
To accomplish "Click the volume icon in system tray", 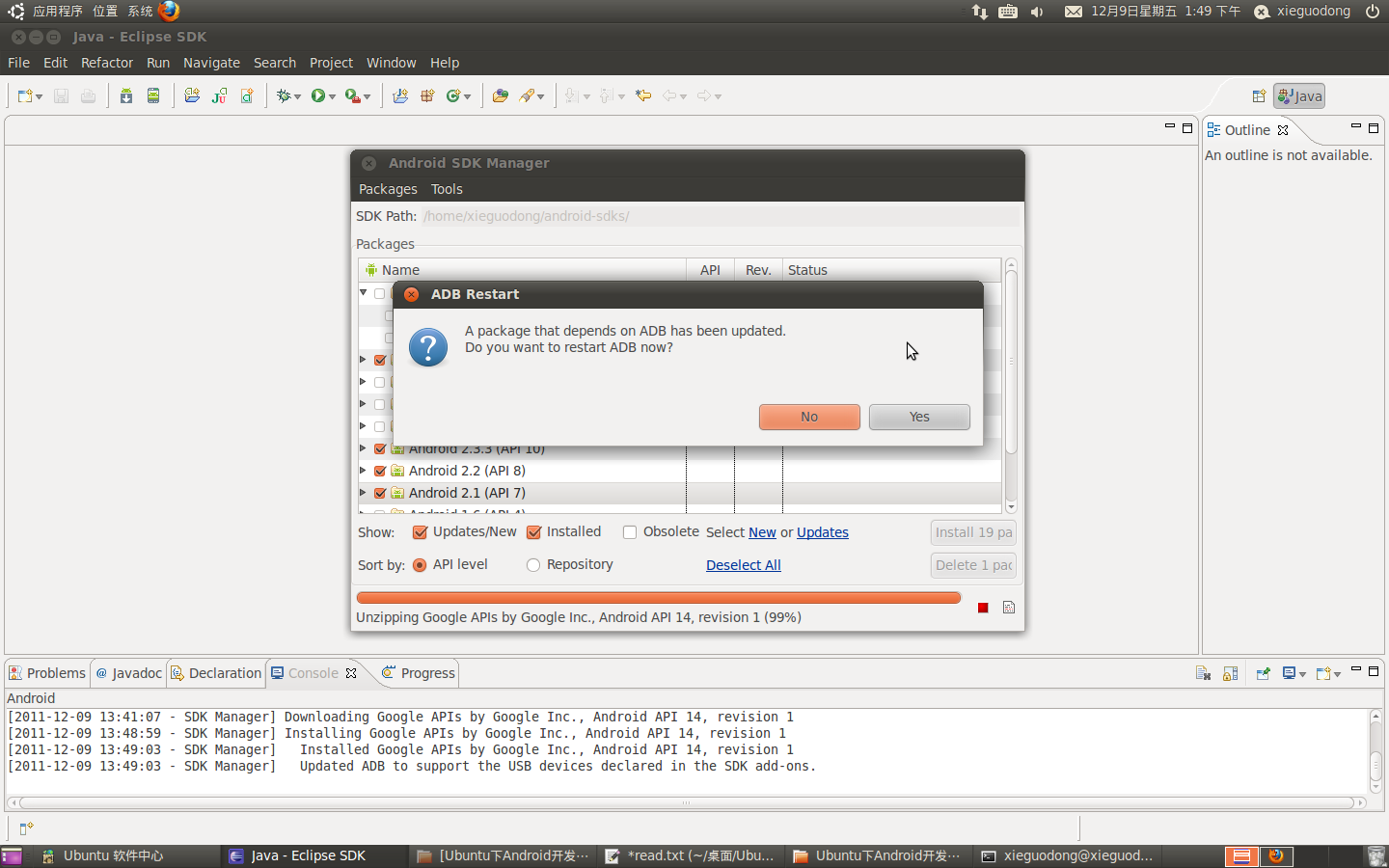I will (x=1037, y=12).
